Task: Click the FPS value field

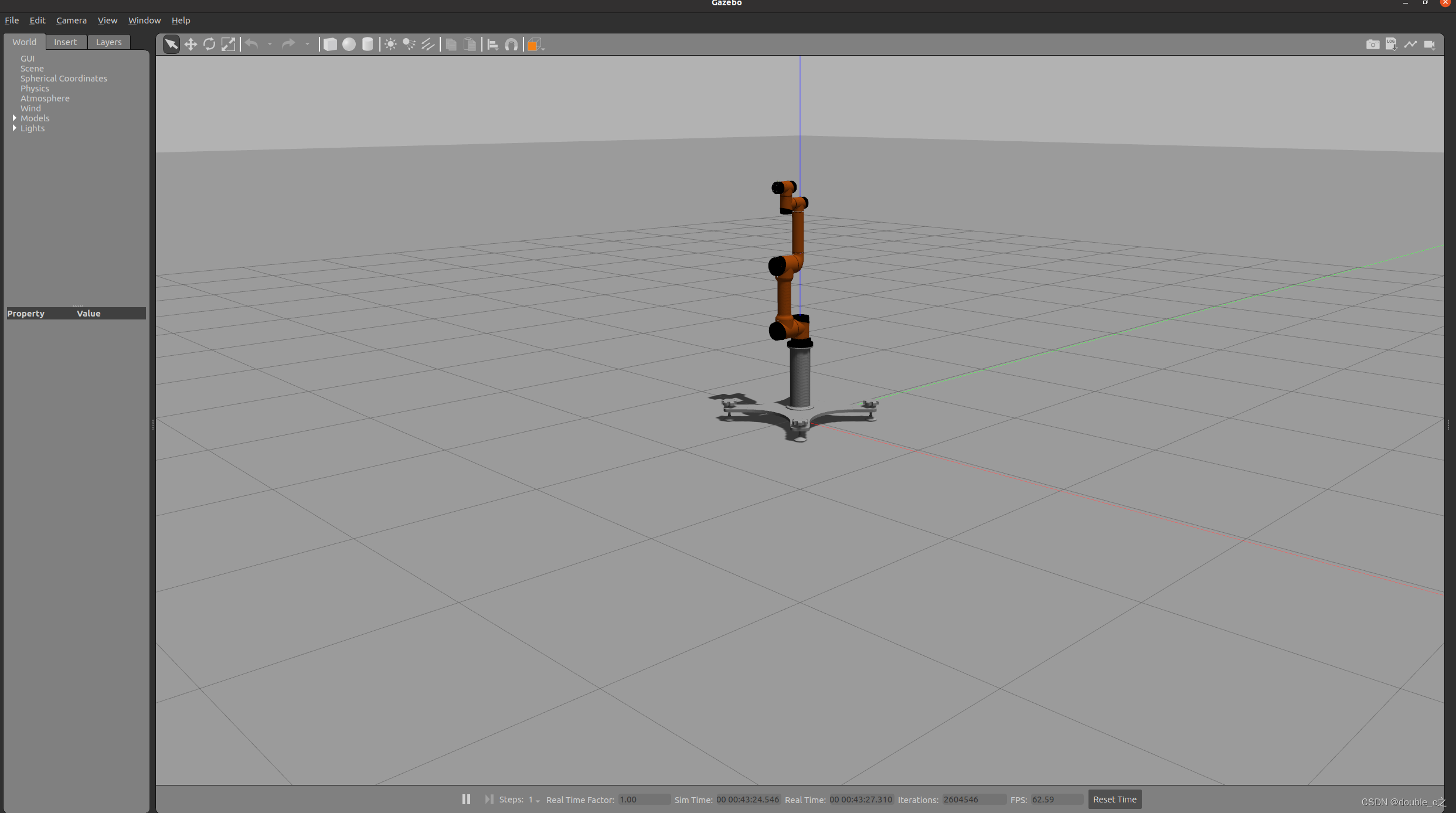Action: (1057, 800)
